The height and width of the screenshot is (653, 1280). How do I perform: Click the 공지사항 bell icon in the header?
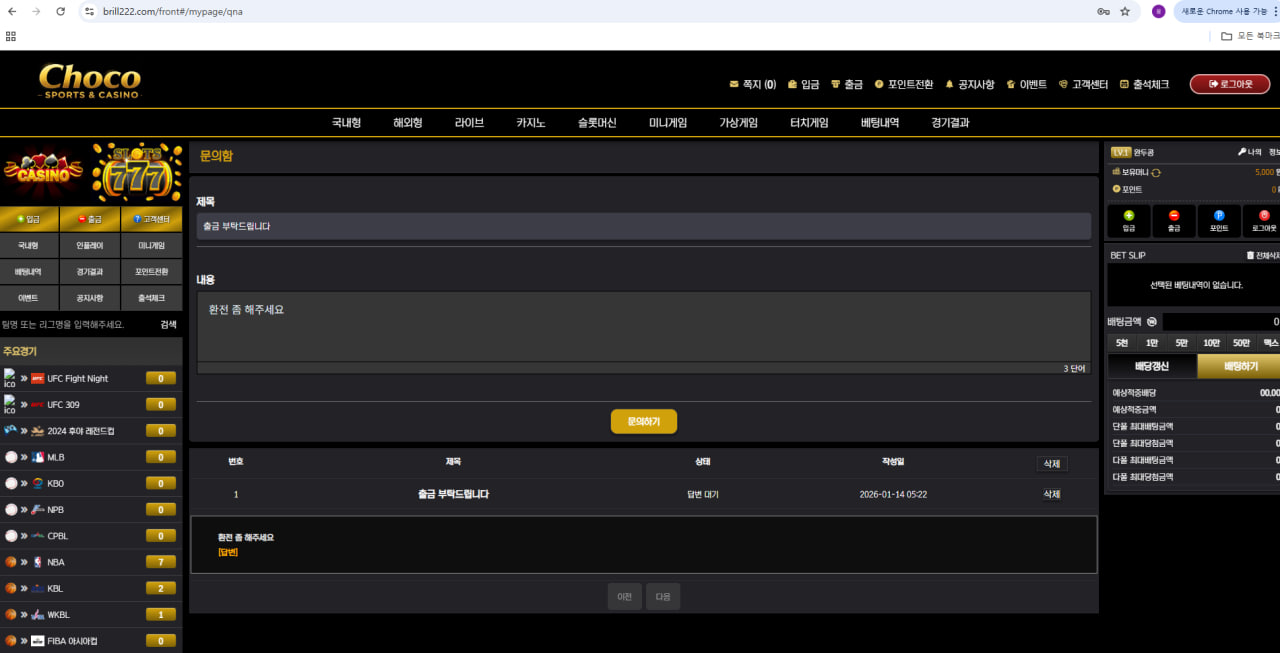tap(949, 85)
